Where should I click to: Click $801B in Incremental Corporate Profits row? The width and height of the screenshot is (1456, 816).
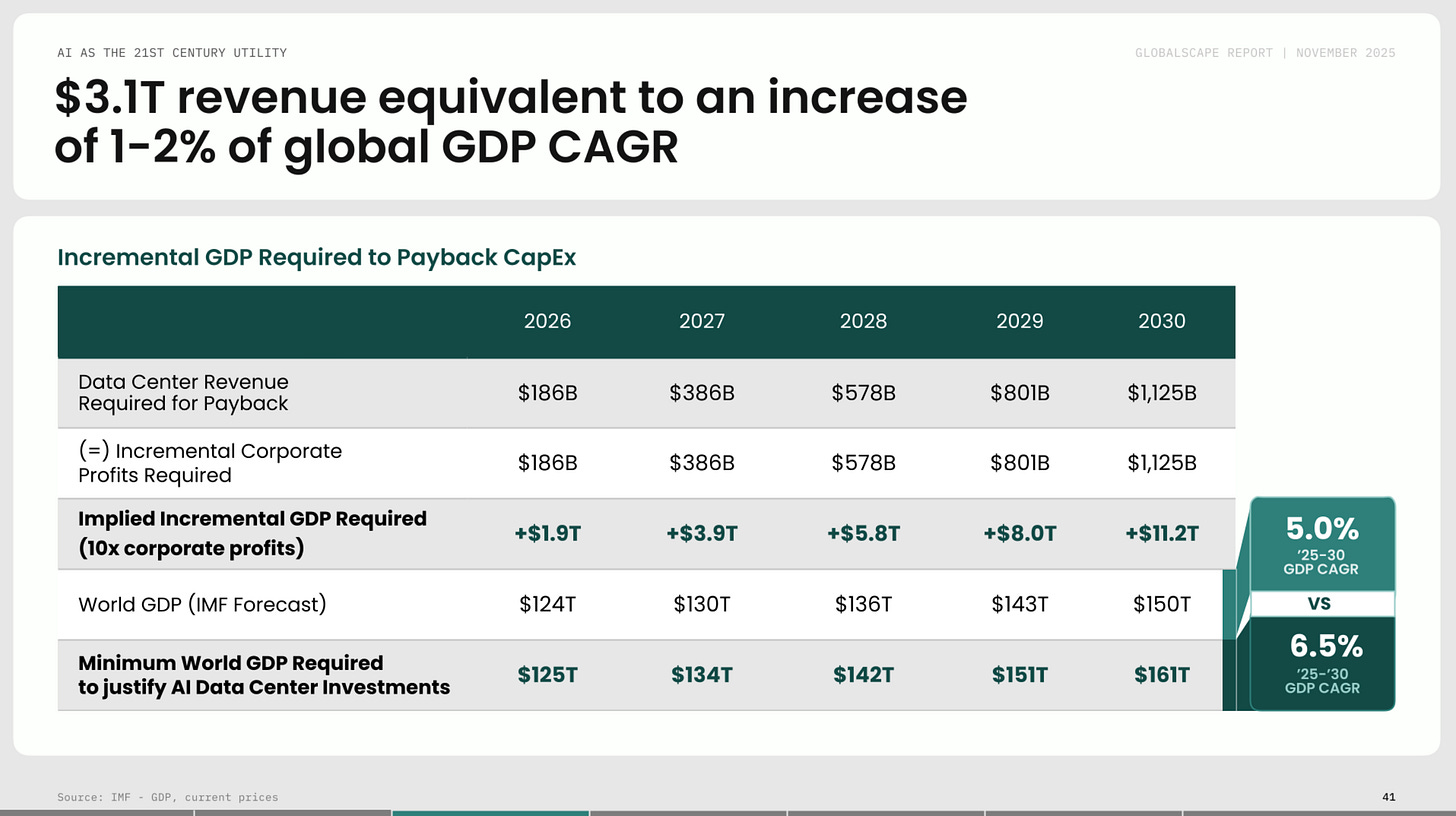point(1020,463)
